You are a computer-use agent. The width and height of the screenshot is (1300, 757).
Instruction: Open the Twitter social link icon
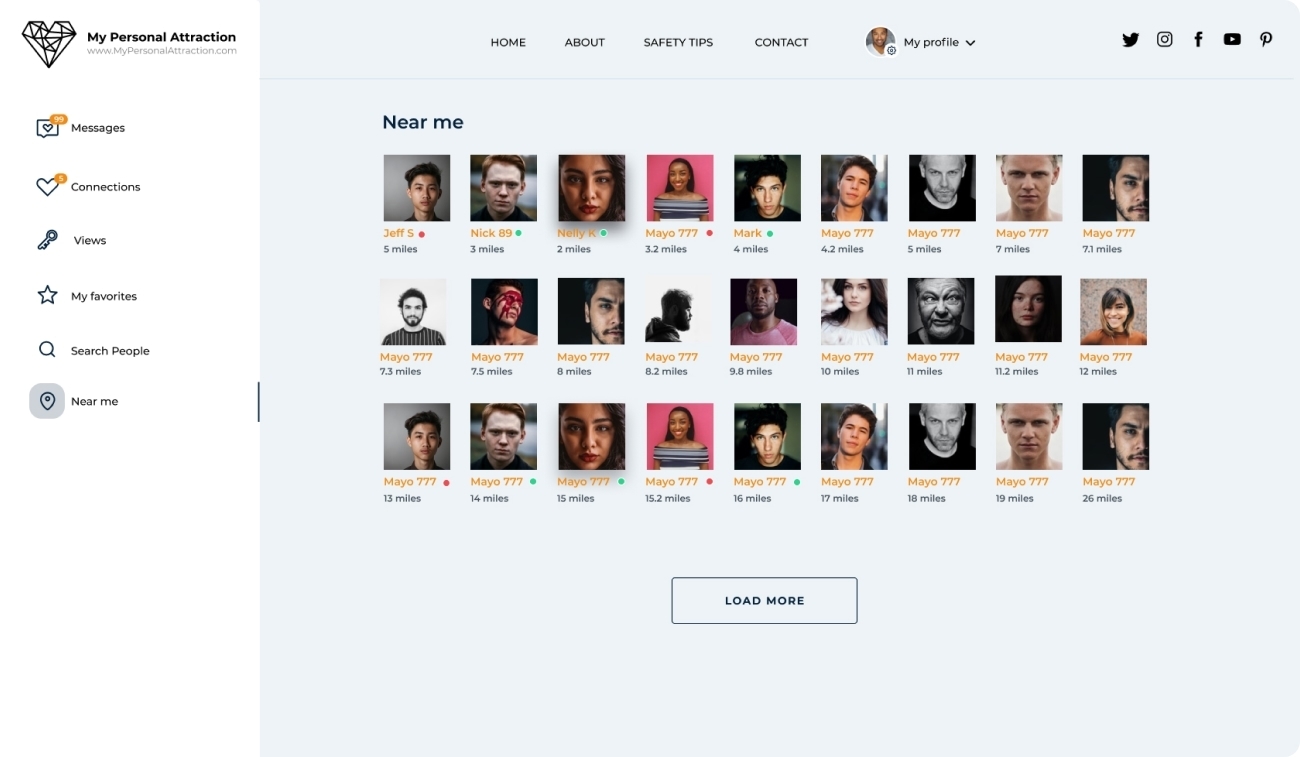[x=1130, y=40]
